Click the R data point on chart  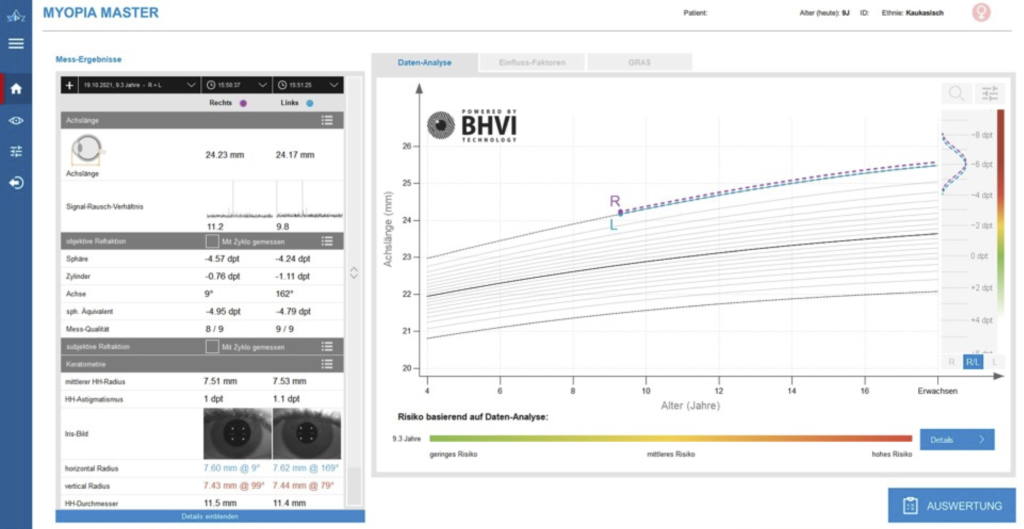[x=620, y=212]
